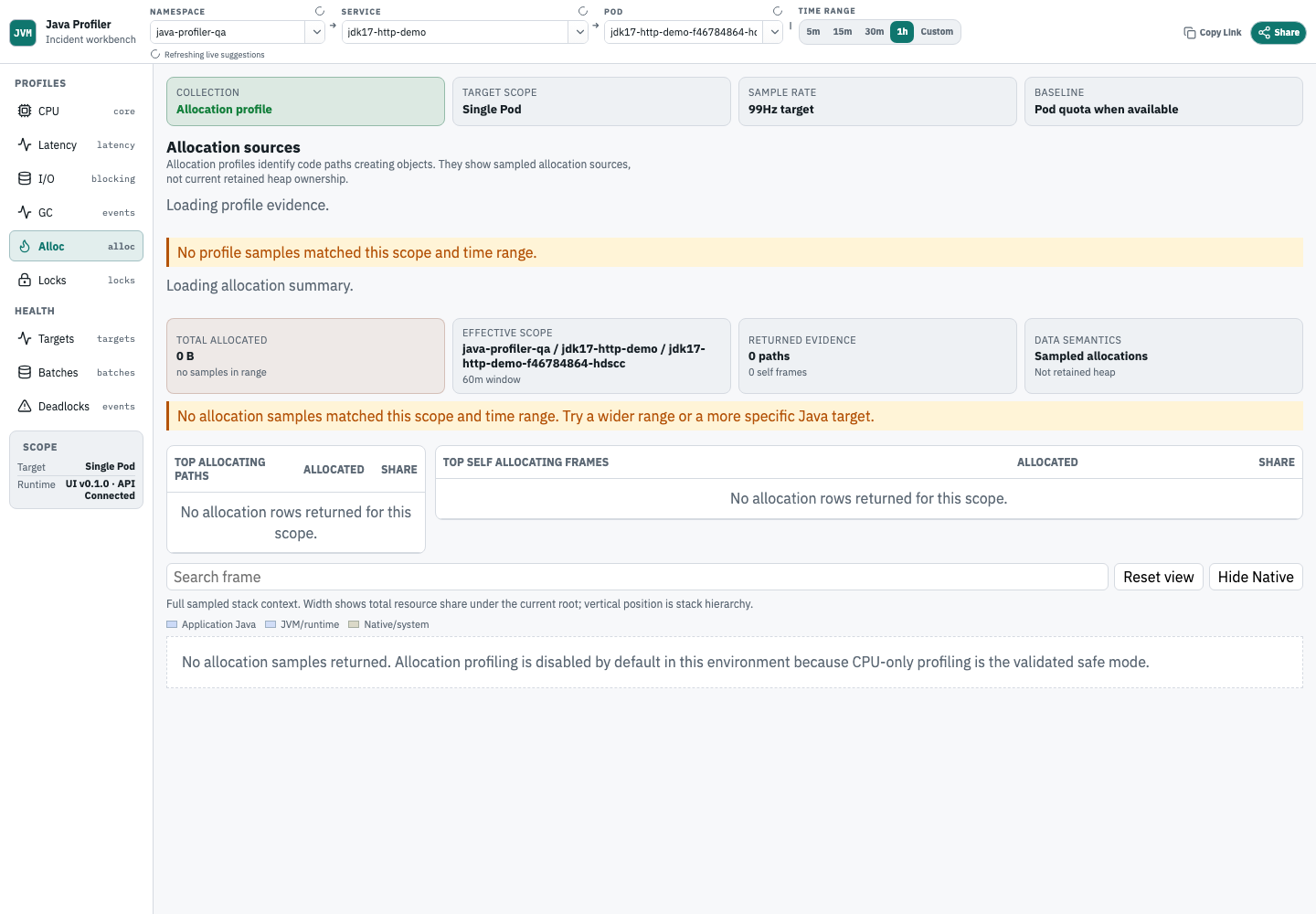The height and width of the screenshot is (914, 1316).
Task: Click the Application Java legend swatch
Action: pyautogui.click(x=172, y=624)
